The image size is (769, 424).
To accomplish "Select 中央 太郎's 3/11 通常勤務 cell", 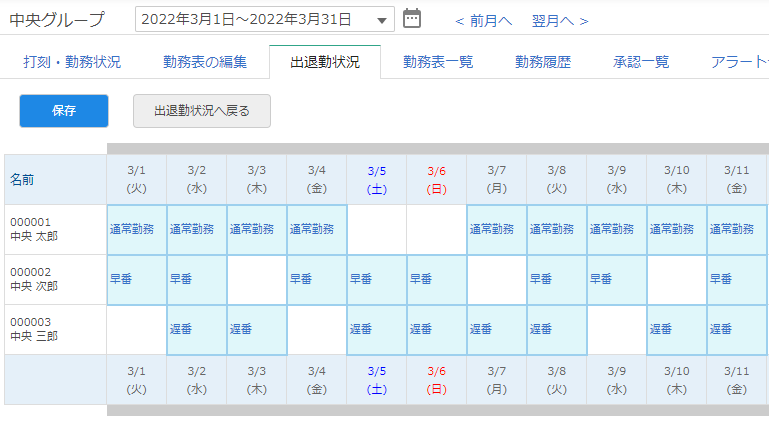I will 737,229.
